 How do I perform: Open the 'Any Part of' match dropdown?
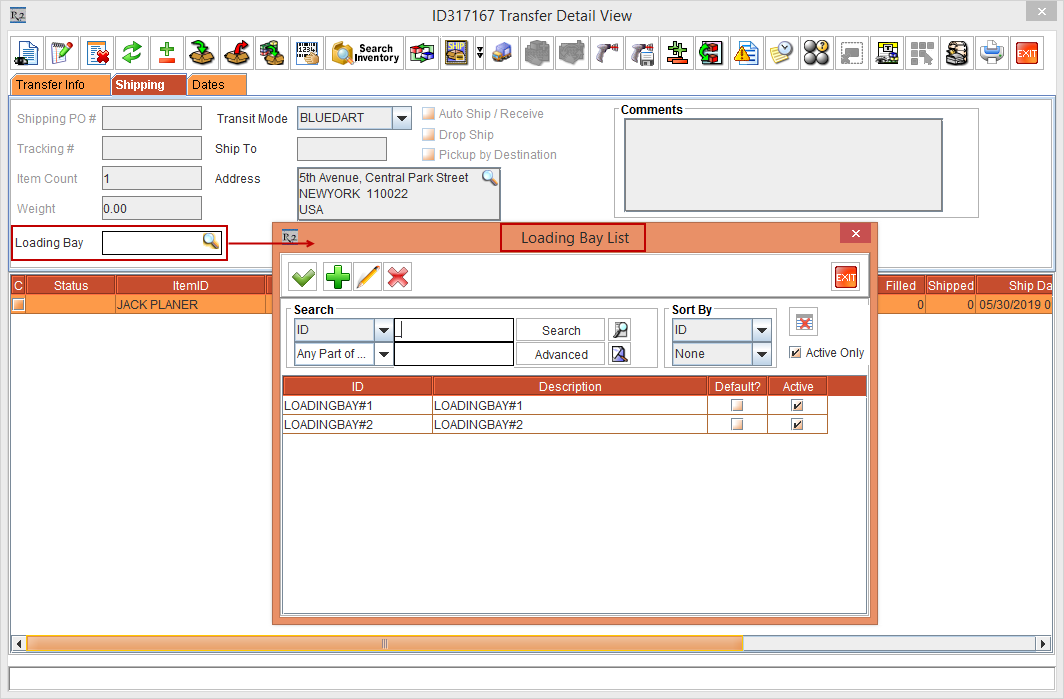tap(384, 354)
